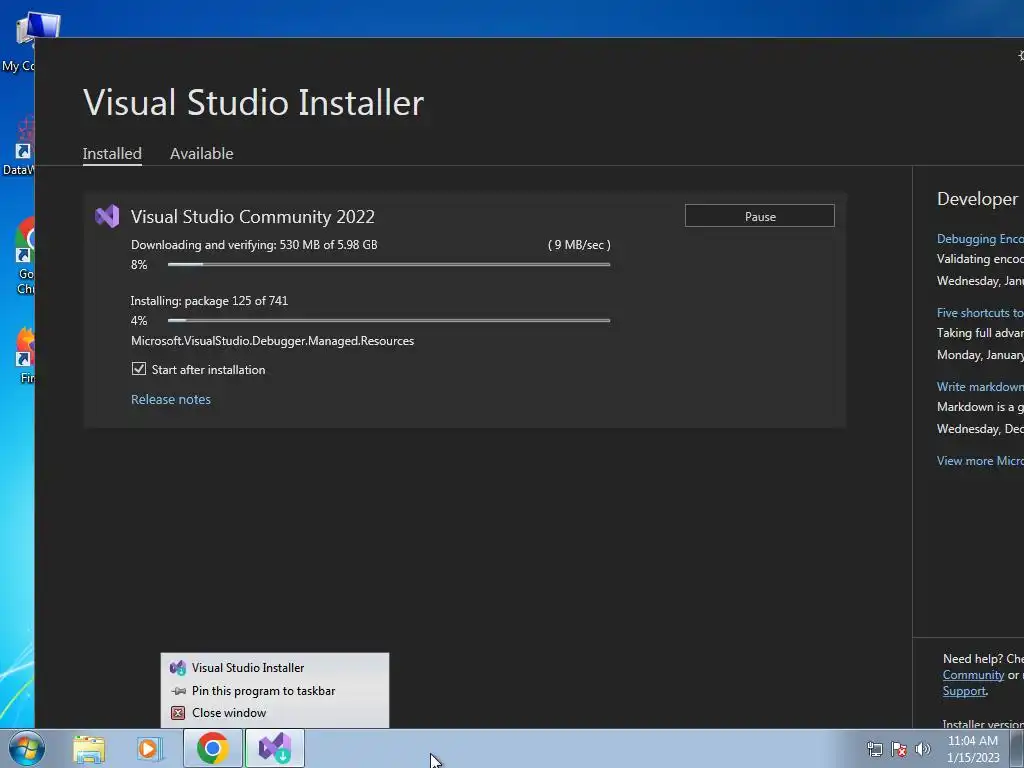Screen dimensions: 1024x768
Task: Click the Microsoft.VisualStudio.Debugger.Managed.Resources package name
Action: 272,341
